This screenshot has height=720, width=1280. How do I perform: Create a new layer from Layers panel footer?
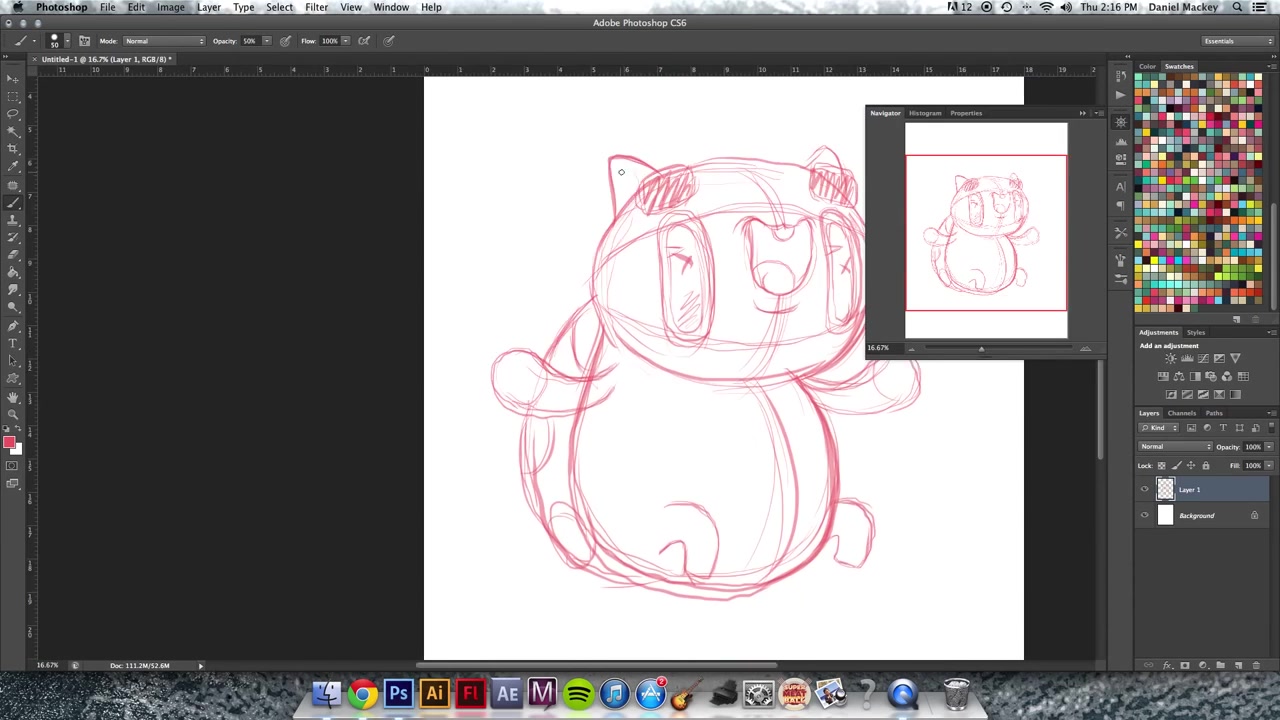[x=1238, y=665]
